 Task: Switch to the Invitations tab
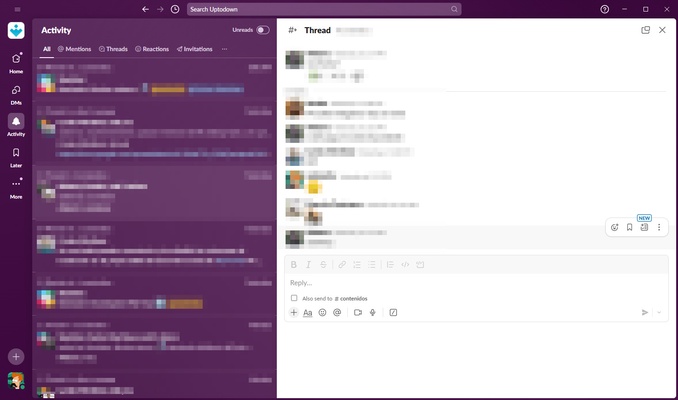(x=194, y=49)
